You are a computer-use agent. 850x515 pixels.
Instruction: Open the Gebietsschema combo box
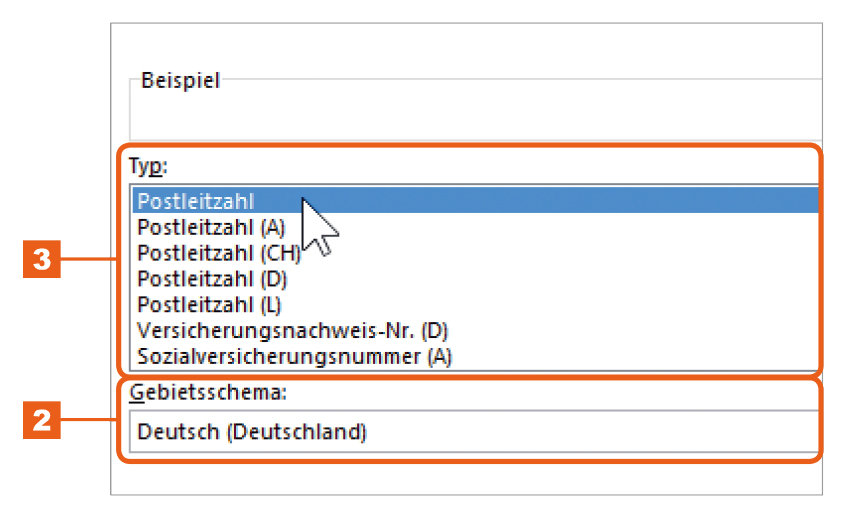(x=474, y=432)
